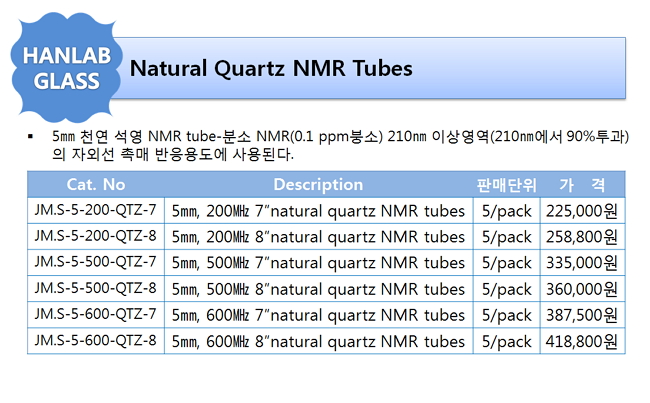Screen dimensions: 650x403
Task: Click '5/pack' in the JM.S-5-200-QTZ-8 row
Action: click(x=507, y=238)
